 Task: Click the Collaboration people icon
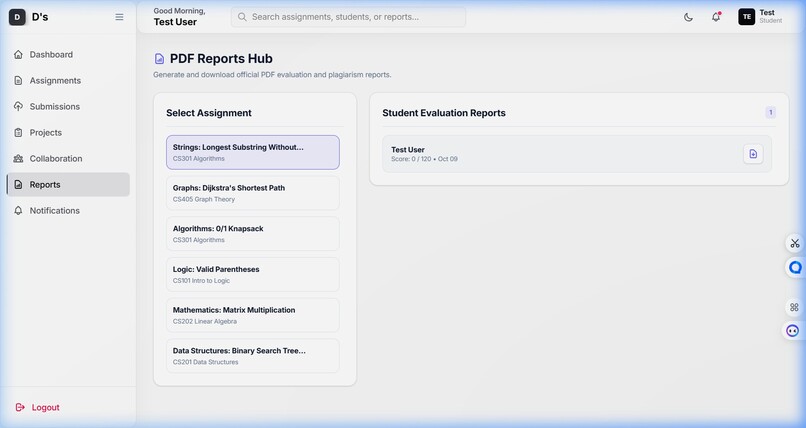[x=19, y=159]
